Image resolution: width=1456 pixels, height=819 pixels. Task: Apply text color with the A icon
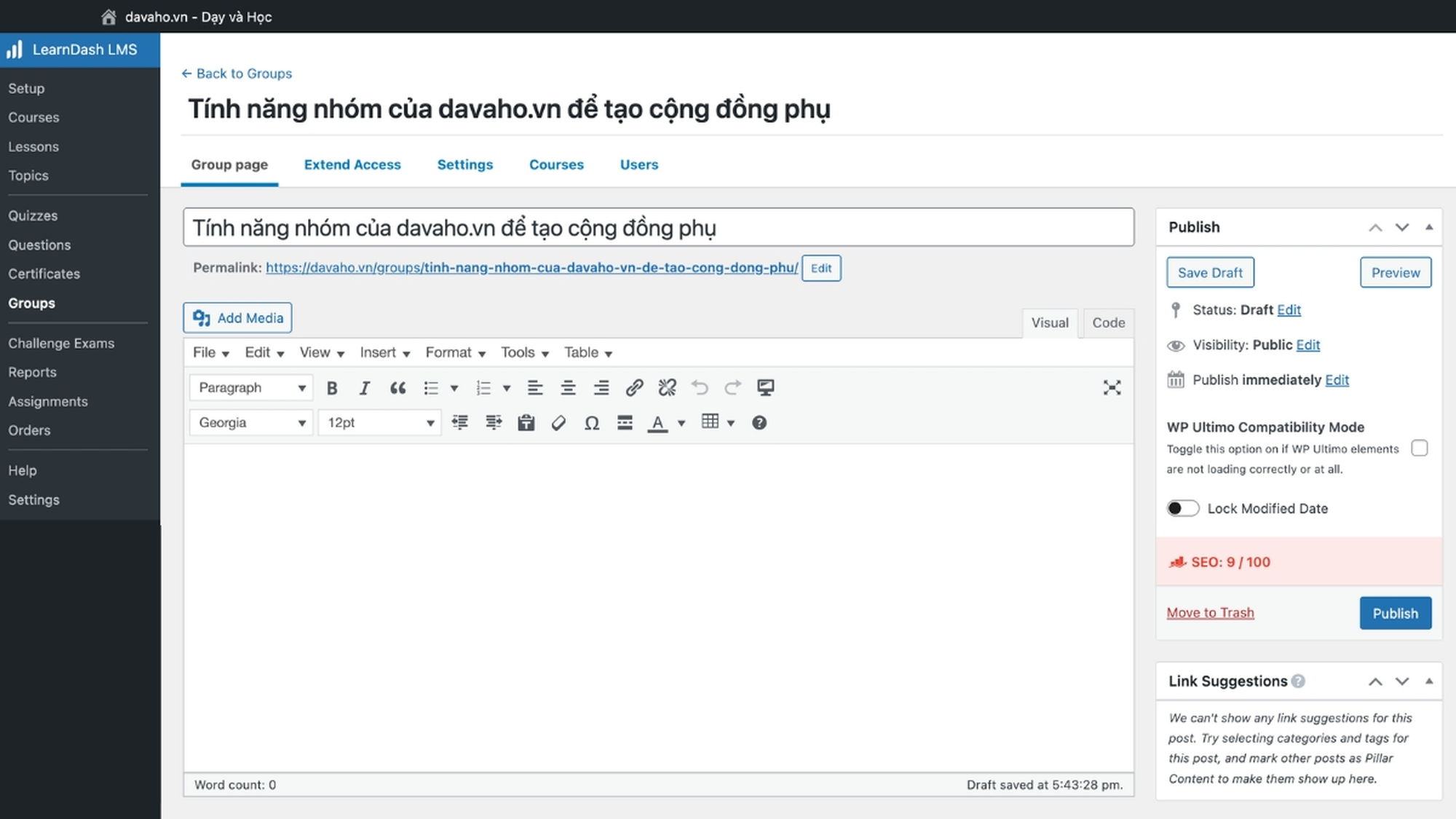coord(657,423)
